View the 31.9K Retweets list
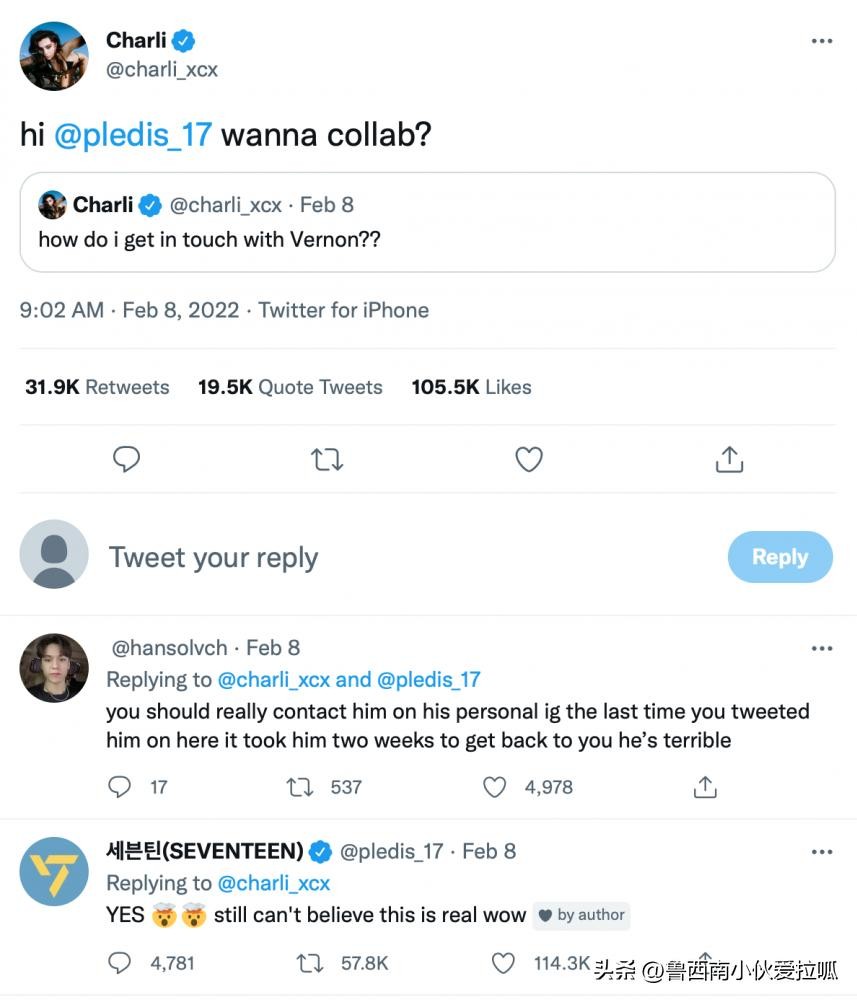This screenshot has width=857, height=1000. pyautogui.click(x=97, y=387)
